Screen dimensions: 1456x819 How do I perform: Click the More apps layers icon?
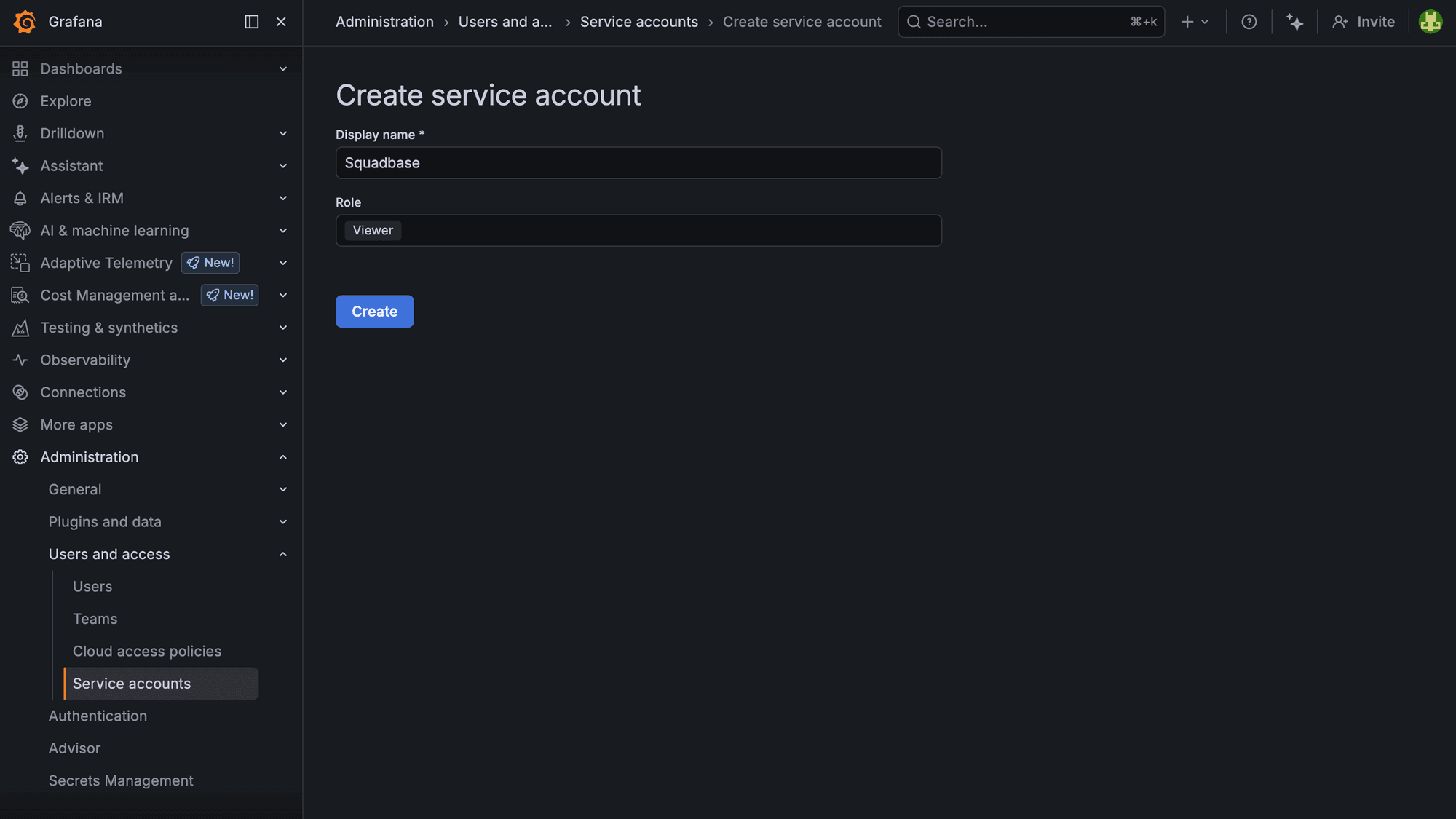(20, 424)
